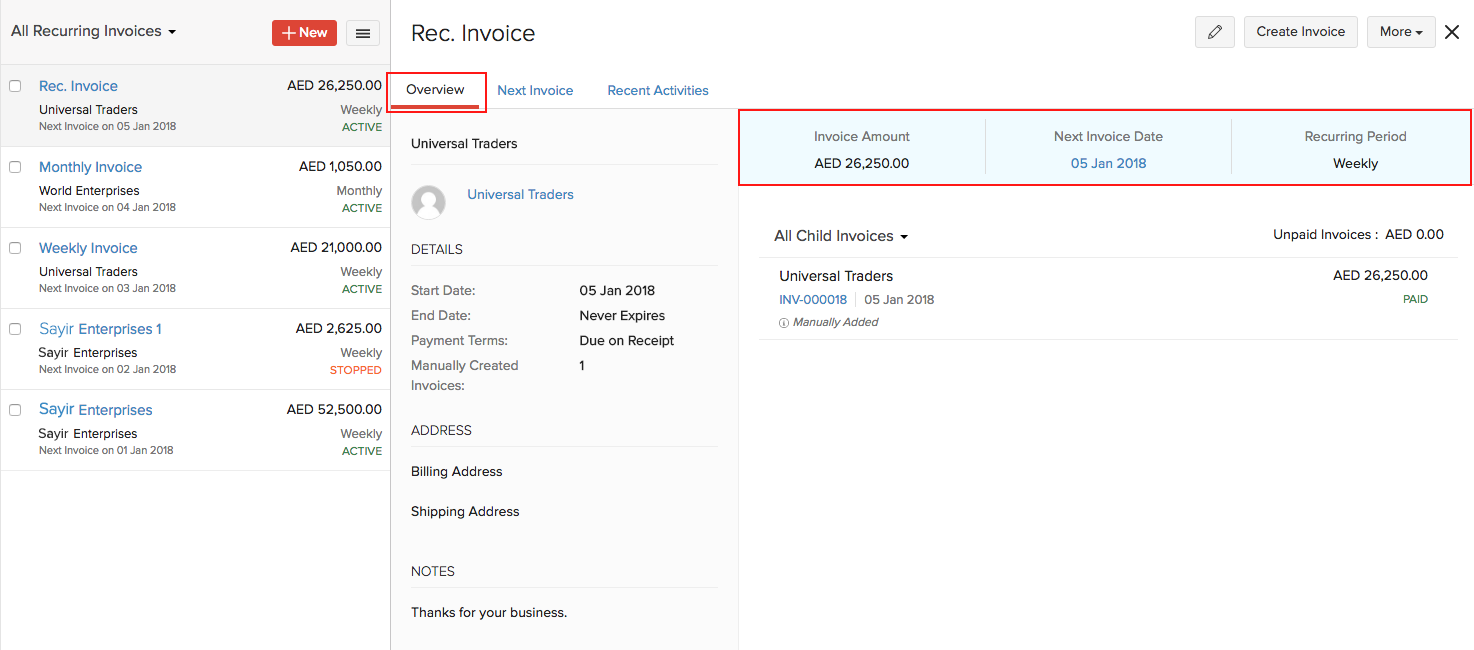
Task: Tick the Rec. Invoice checkbox
Action: point(15,86)
